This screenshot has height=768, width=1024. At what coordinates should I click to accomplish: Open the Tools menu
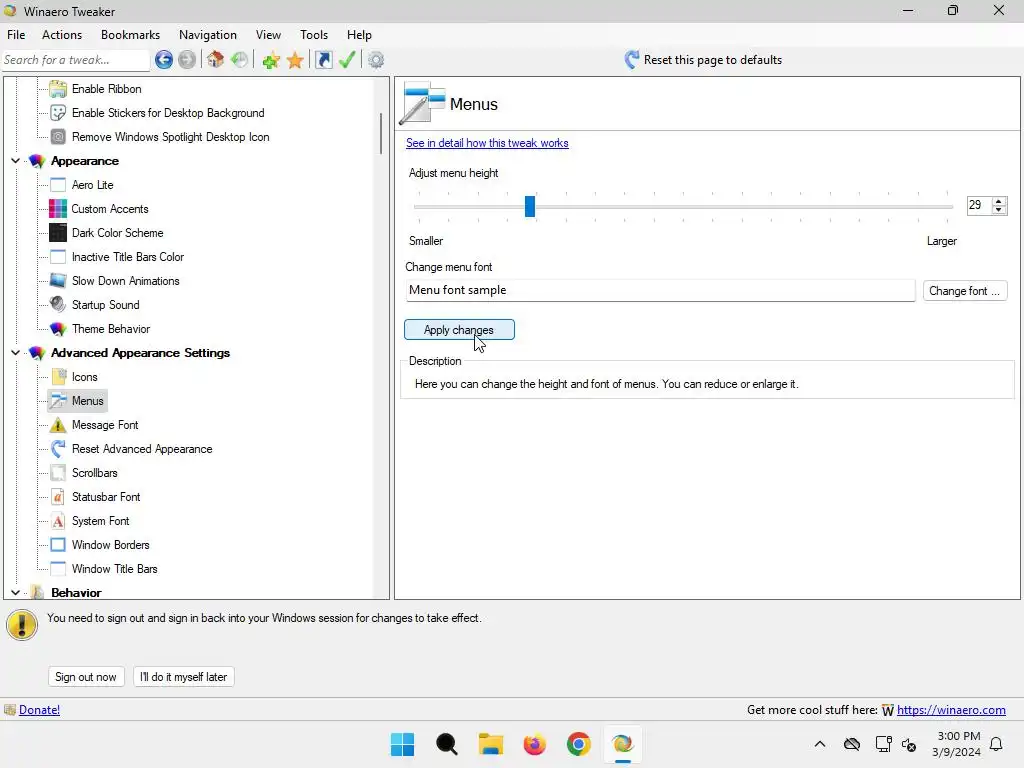[314, 35]
